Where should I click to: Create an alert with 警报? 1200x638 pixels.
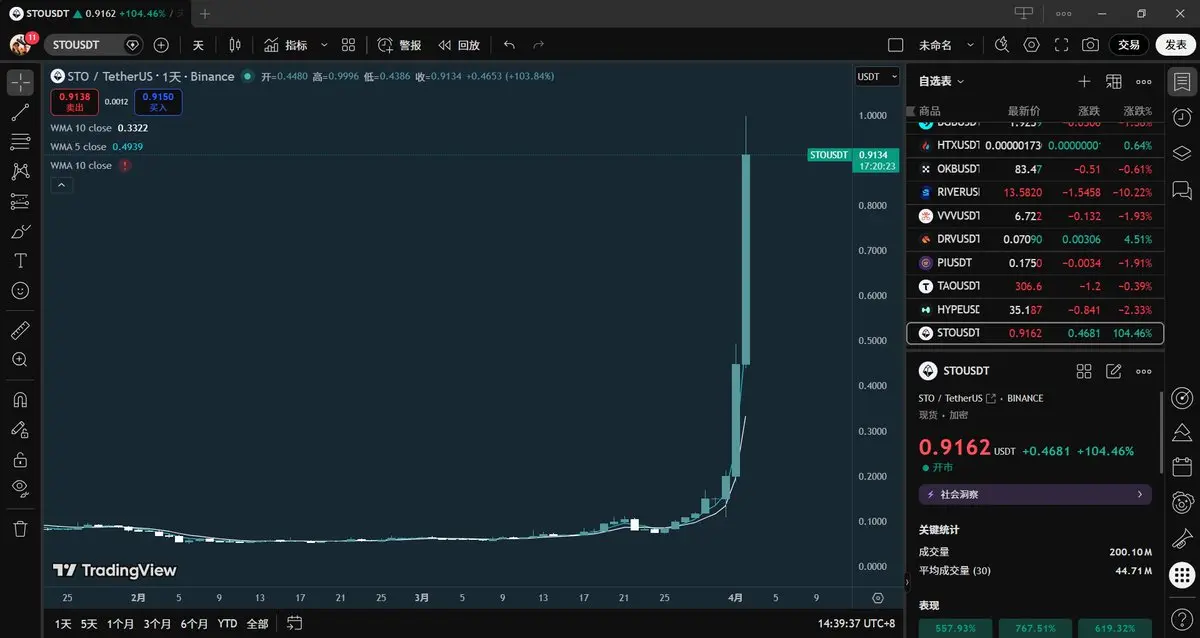pos(399,45)
